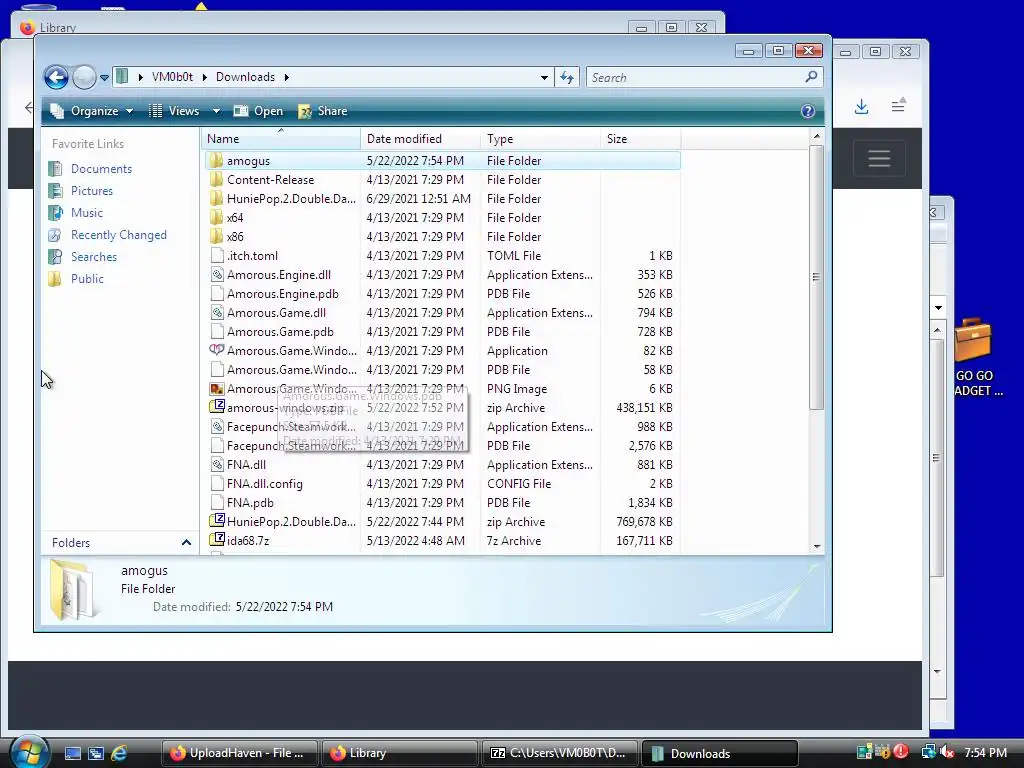Sort by Date modified column header

pyautogui.click(x=420, y=138)
